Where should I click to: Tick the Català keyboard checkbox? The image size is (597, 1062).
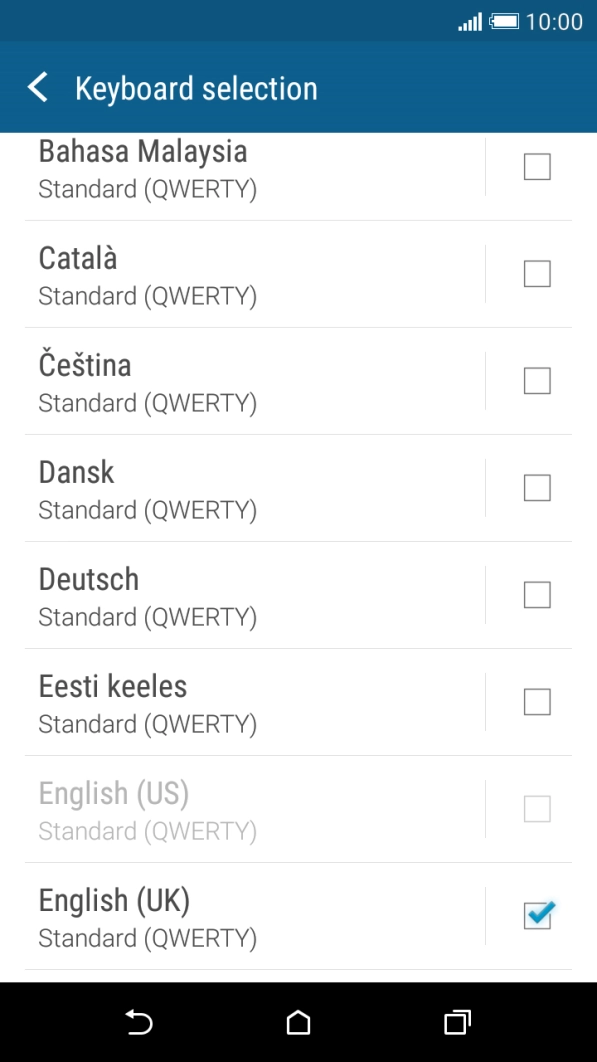pyautogui.click(x=536, y=273)
